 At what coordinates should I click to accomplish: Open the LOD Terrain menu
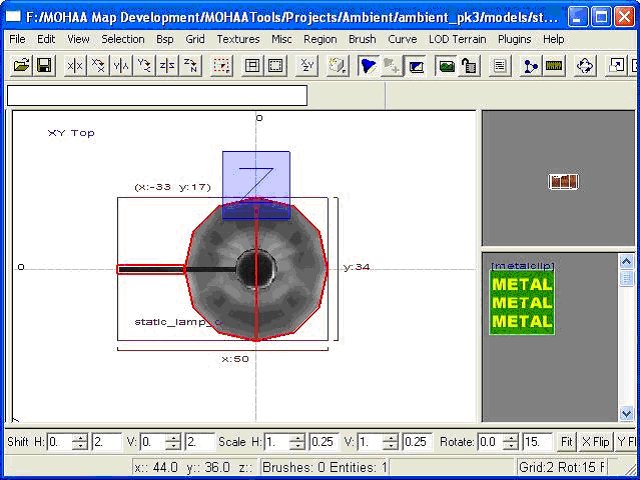point(457,39)
